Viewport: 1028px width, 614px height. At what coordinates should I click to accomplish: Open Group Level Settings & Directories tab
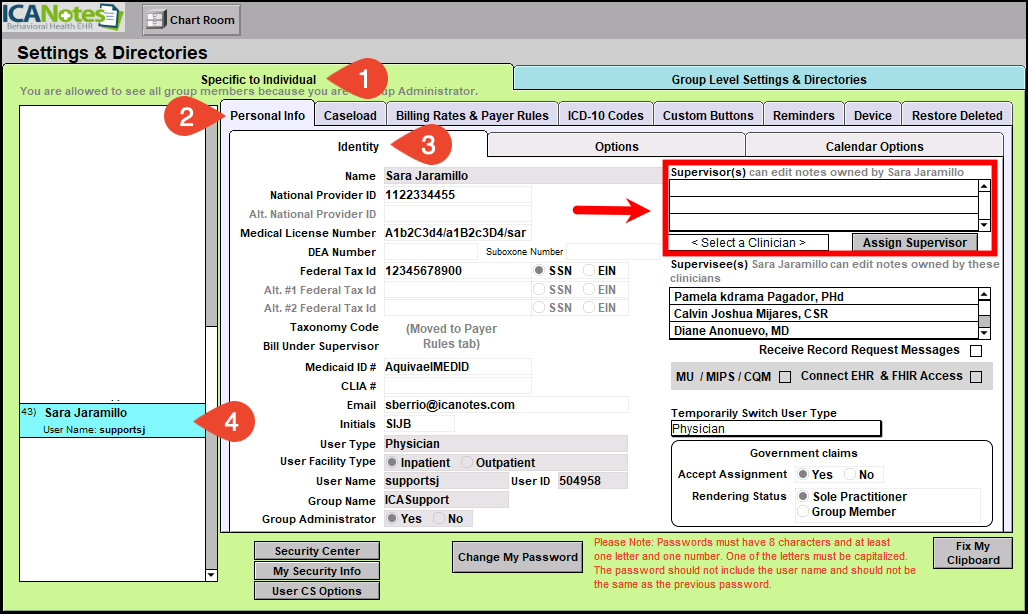pos(768,80)
